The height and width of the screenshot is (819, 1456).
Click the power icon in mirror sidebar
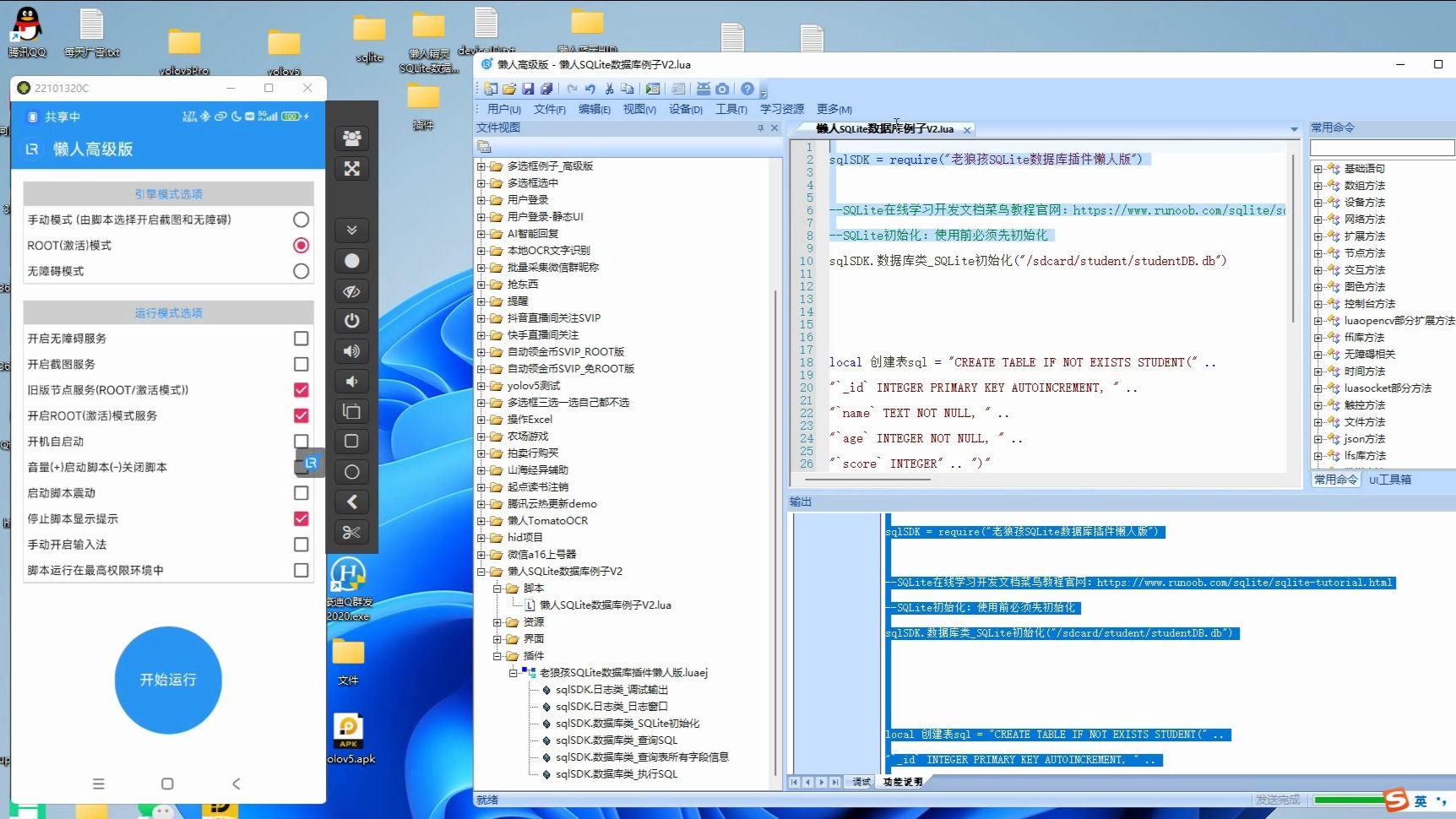(x=352, y=321)
